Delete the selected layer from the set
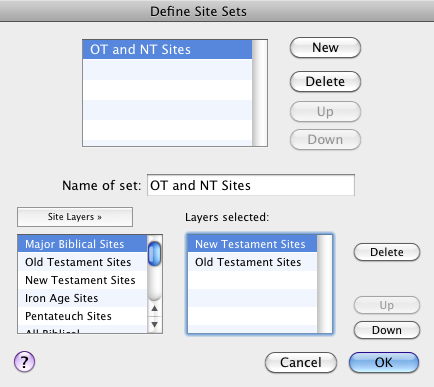 pyautogui.click(x=387, y=252)
